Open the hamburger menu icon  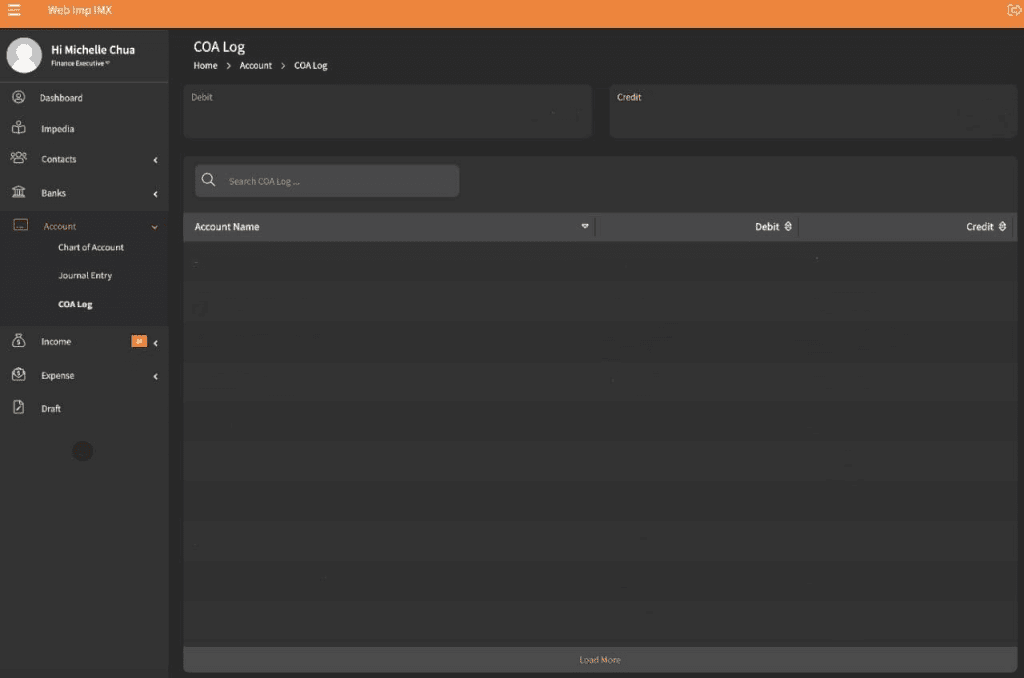click(14, 10)
